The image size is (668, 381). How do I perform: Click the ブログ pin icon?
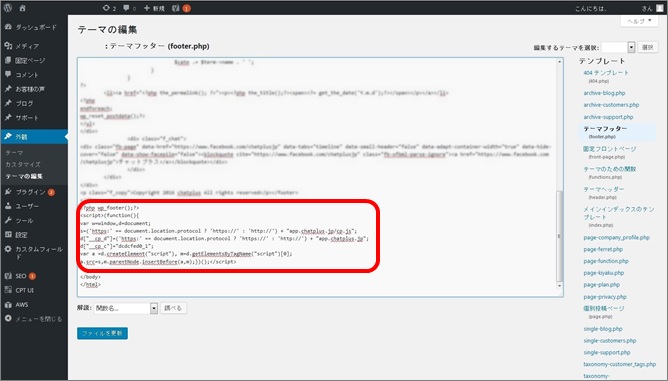point(8,103)
